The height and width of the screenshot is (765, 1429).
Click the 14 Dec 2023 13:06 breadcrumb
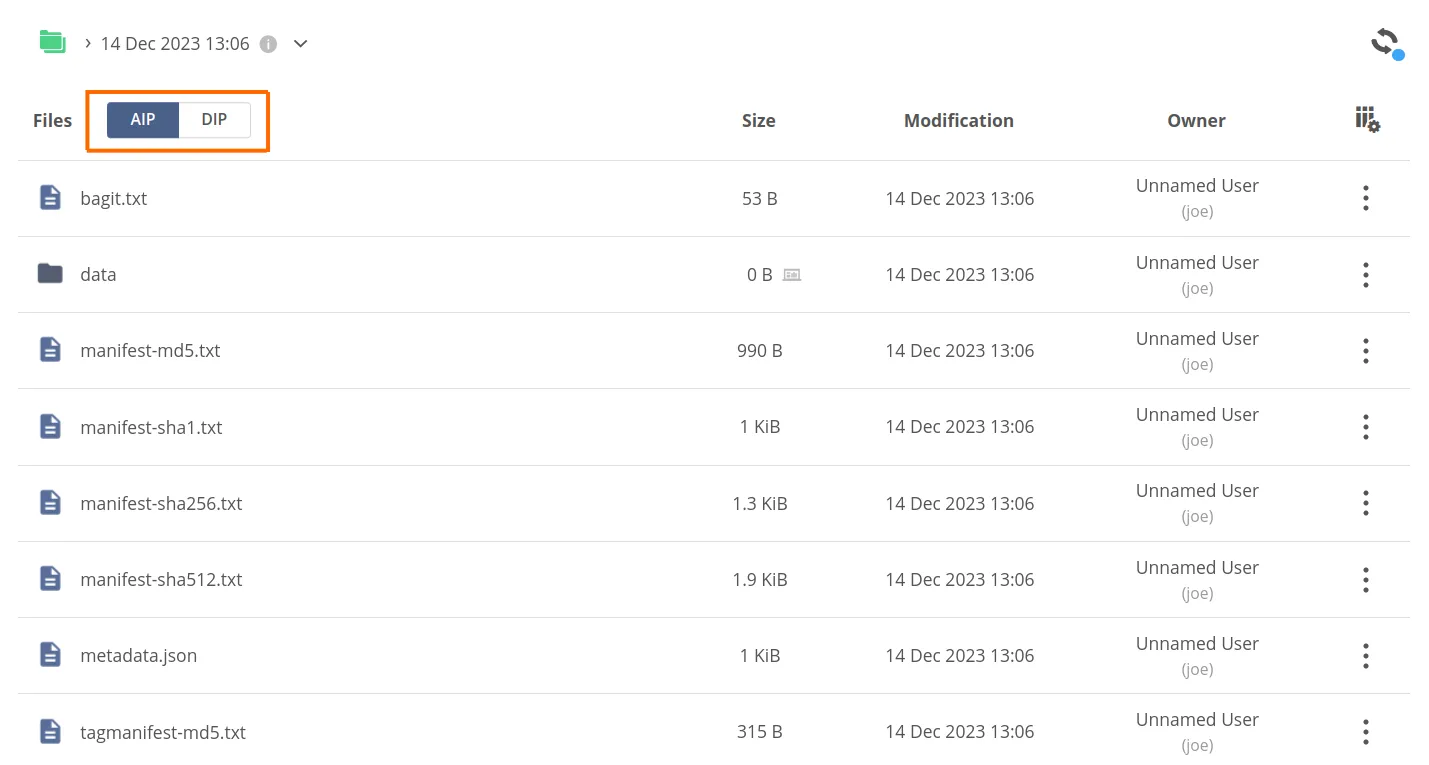(x=175, y=44)
